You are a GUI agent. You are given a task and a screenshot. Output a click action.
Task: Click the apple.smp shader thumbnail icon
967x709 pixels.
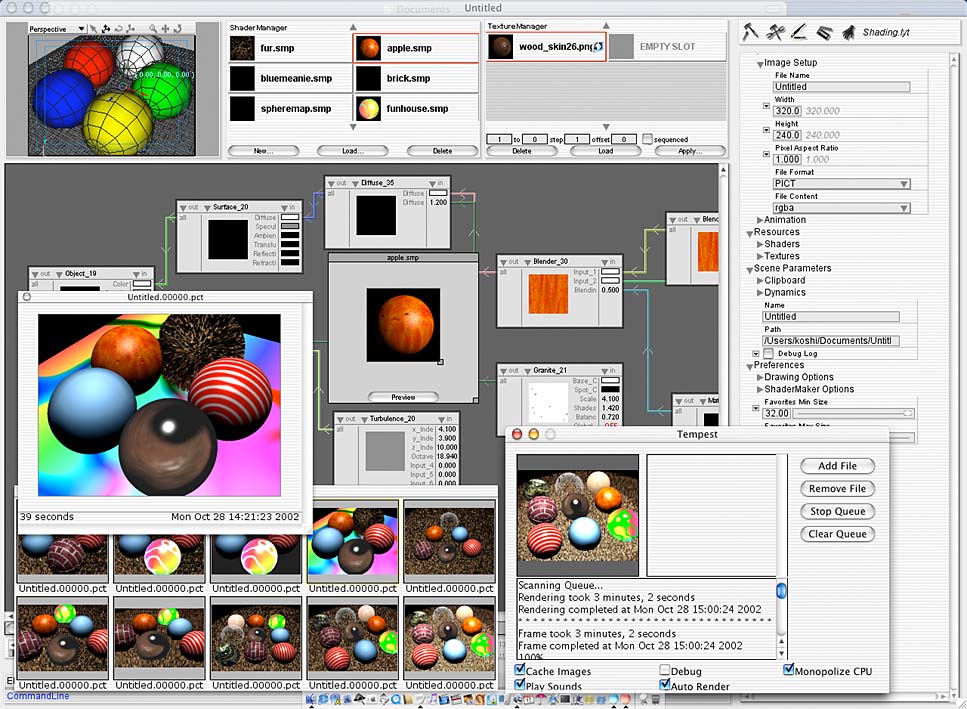[x=367, y=47]
